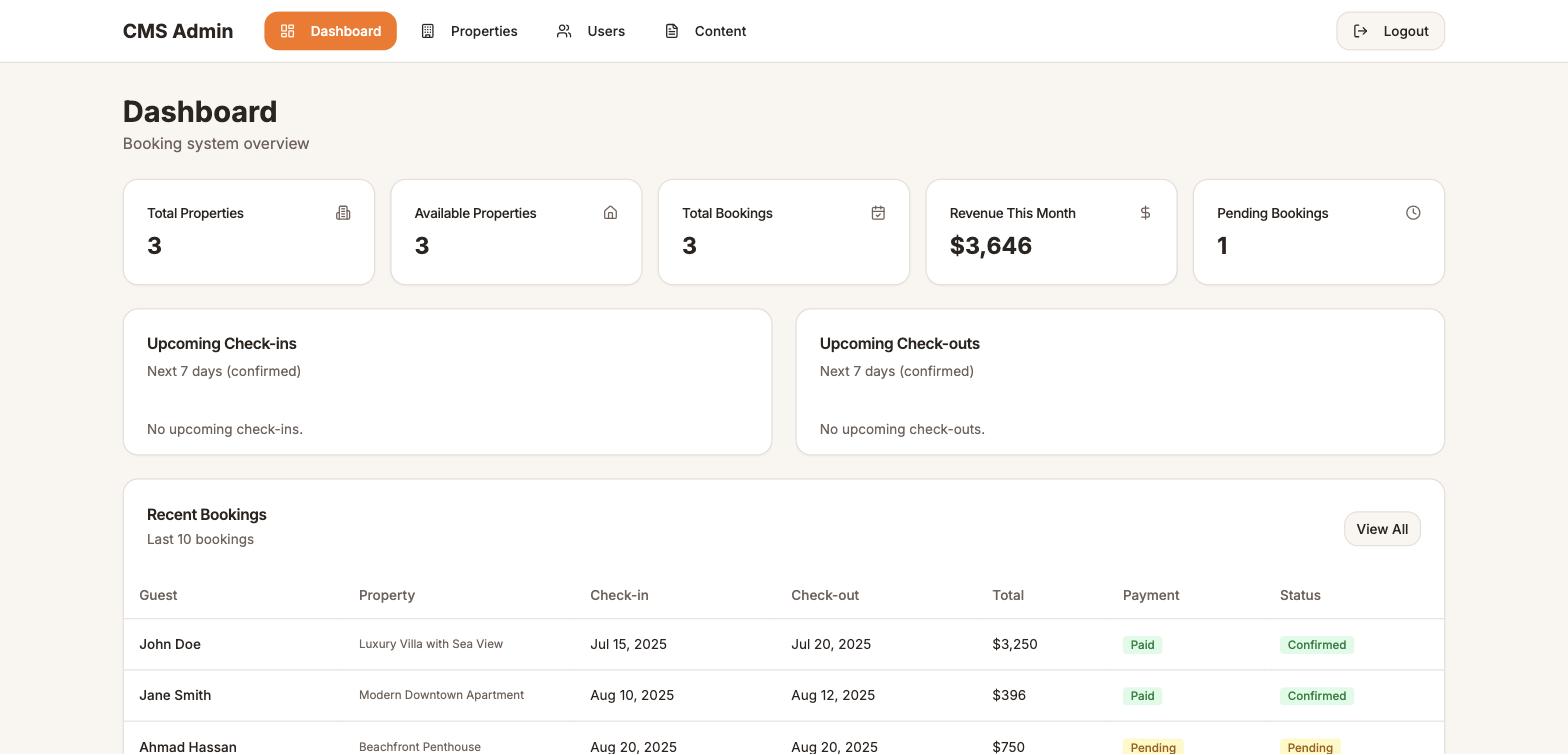Open the Dashboard tab
Viewport: 1568px width, 755px height.
point(330,31)
